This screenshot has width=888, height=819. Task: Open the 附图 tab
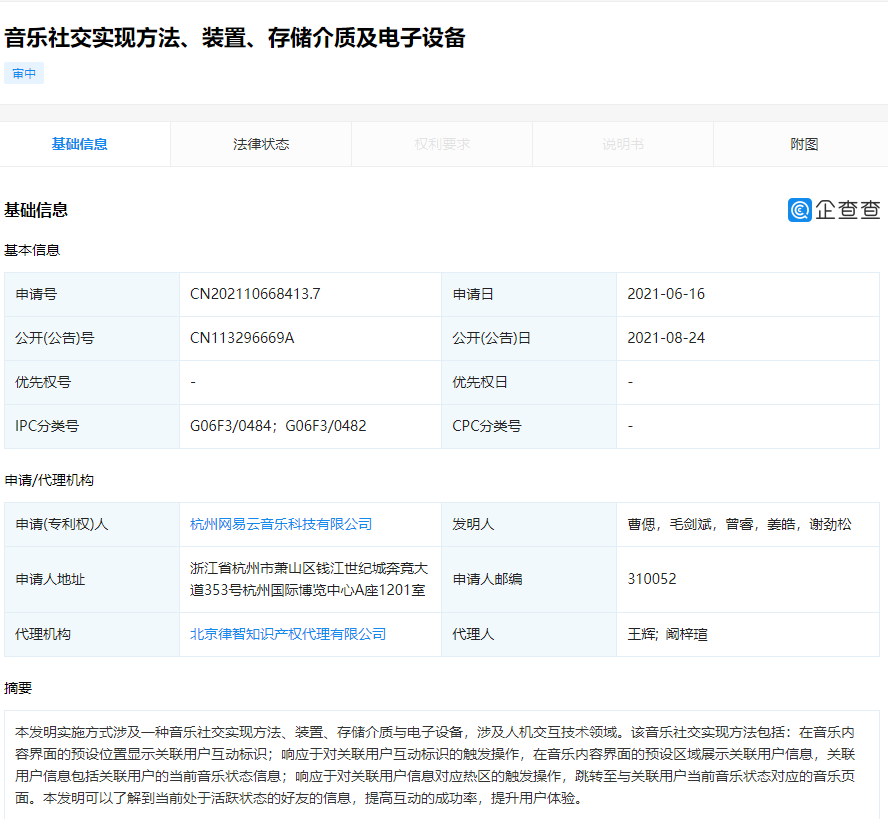click(803, 144)
